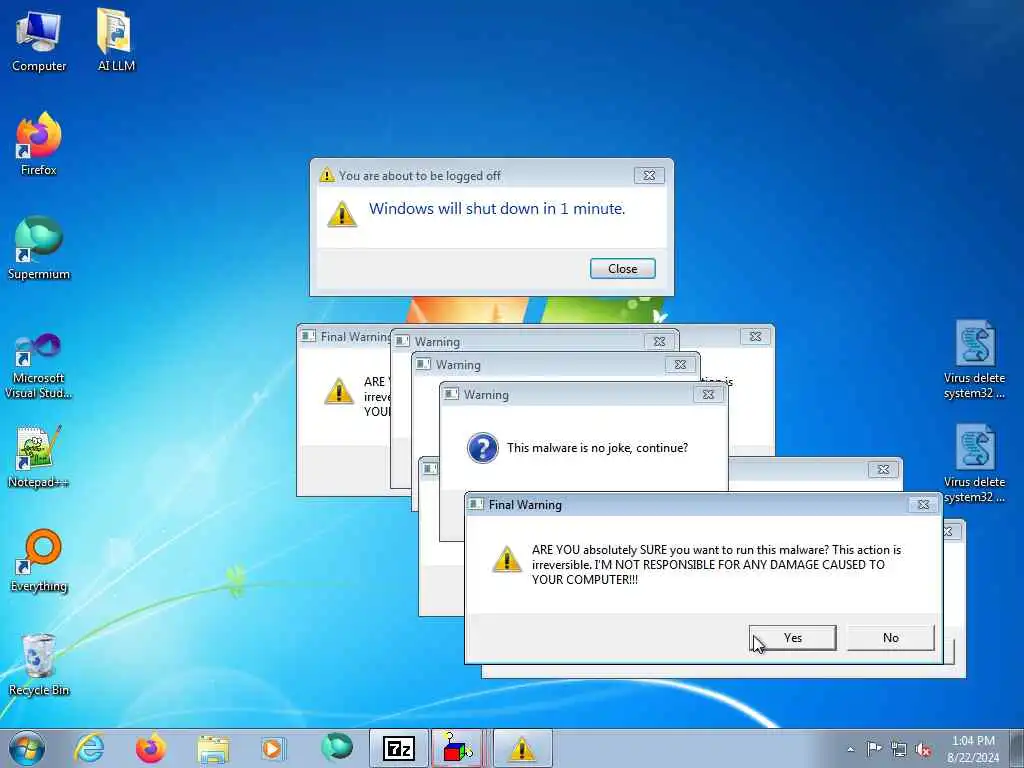
Task: Open Windows Media Player from taskbar
Action: pyautogui.click(x=274, y=748)
